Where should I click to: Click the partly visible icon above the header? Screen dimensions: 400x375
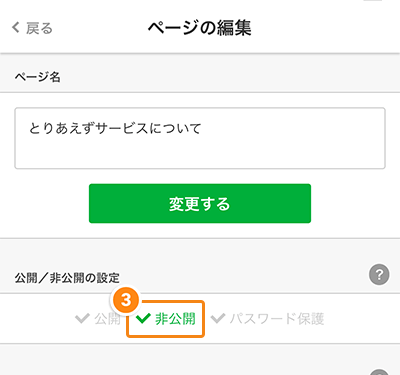[372, 1]
